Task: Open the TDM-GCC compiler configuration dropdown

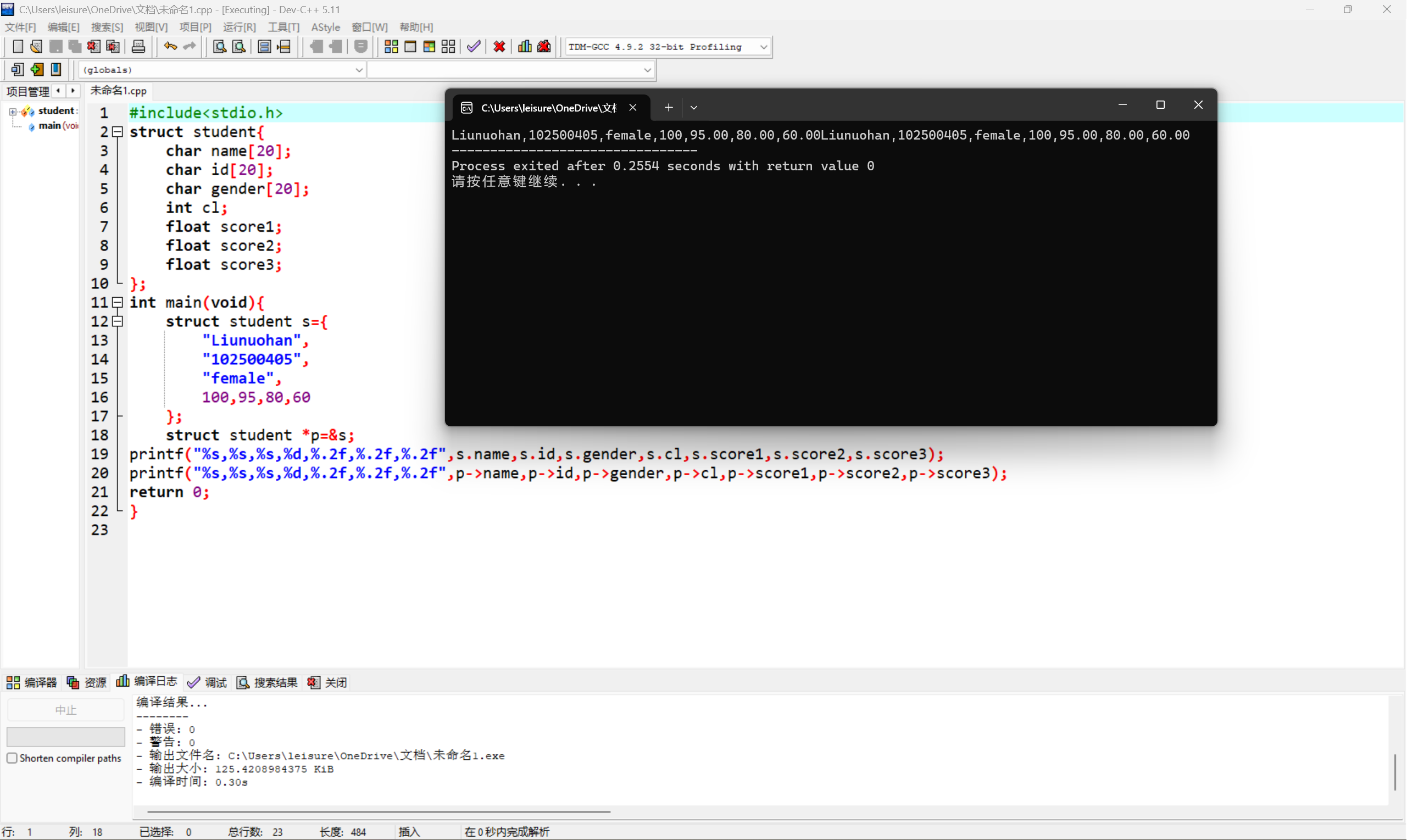Action: 764,46
